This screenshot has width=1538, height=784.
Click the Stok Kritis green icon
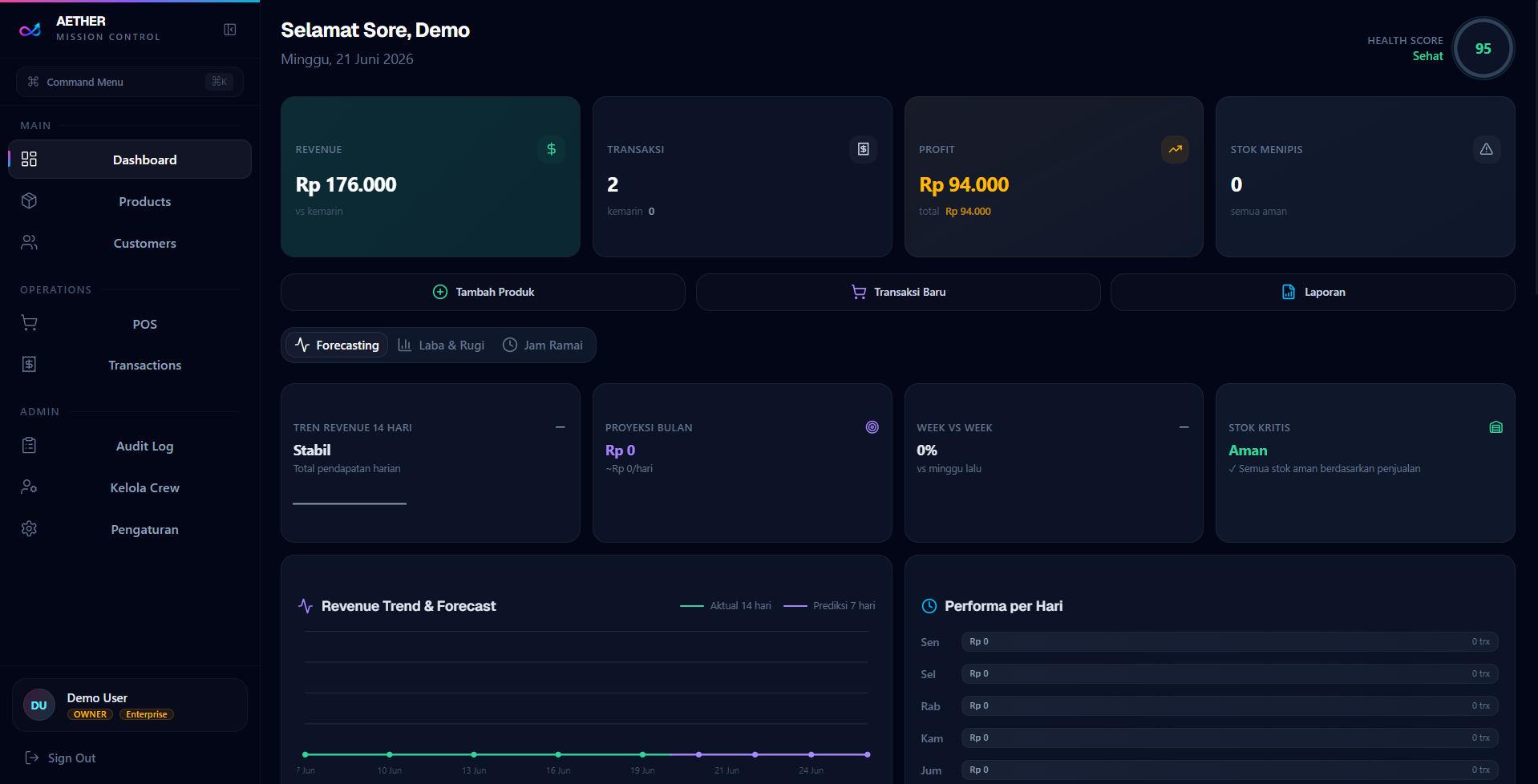point(1496,427)
